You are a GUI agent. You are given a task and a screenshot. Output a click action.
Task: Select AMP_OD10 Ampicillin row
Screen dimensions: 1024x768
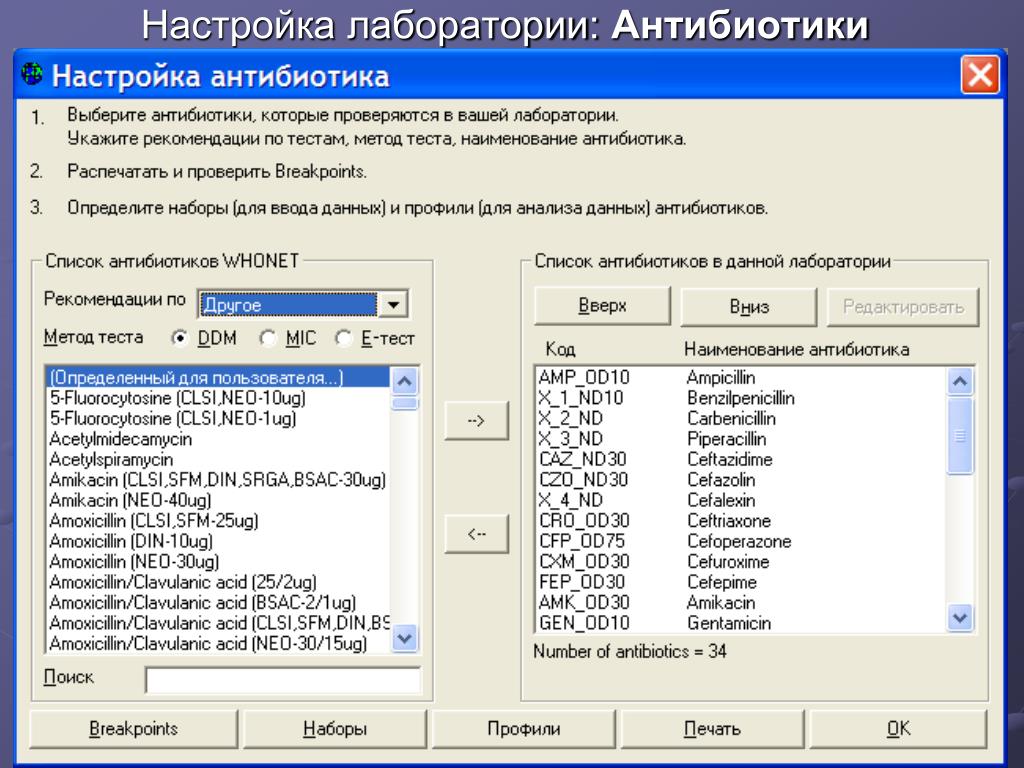coord(741,377)
